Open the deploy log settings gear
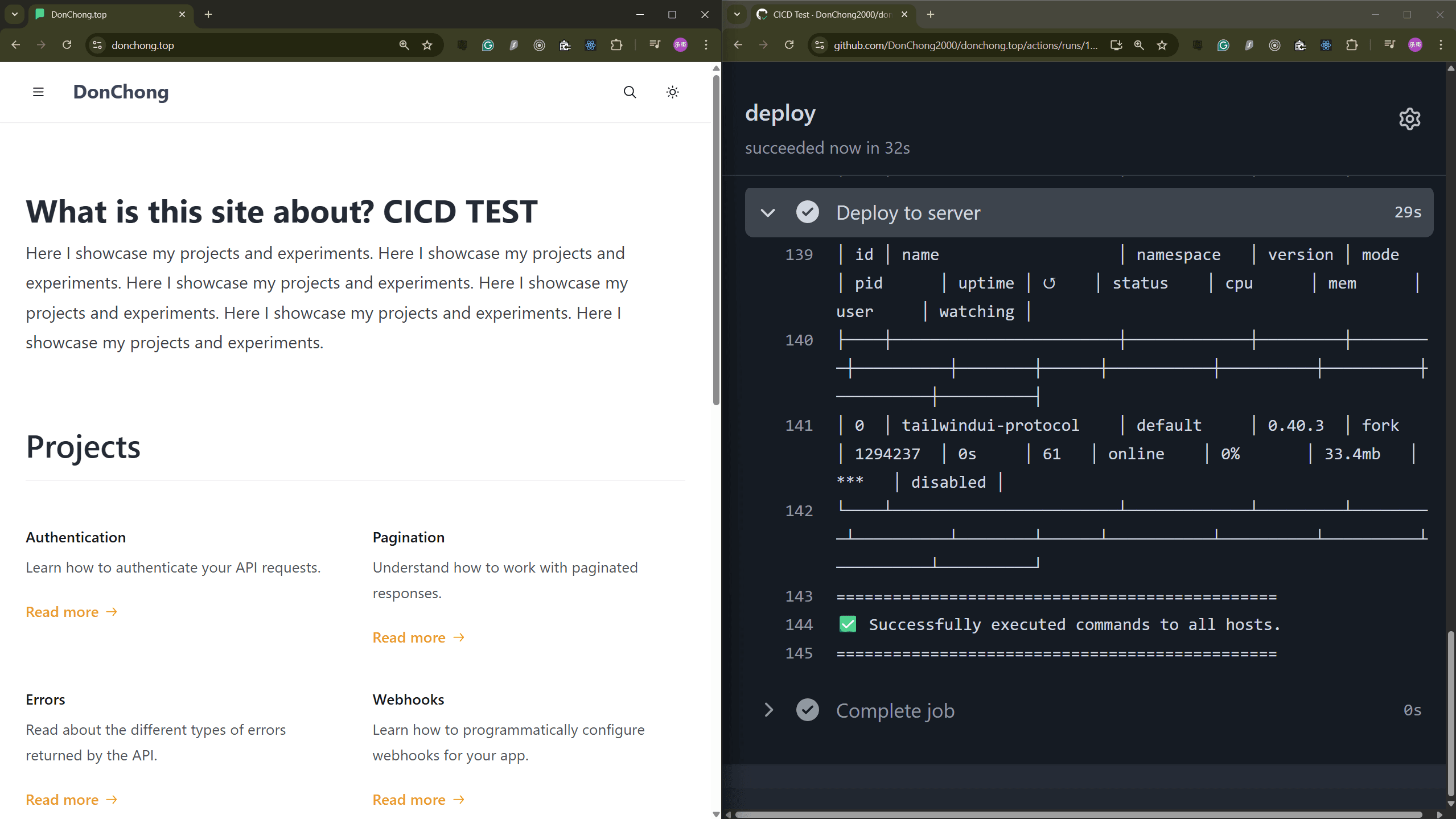 coord(1409,118)
